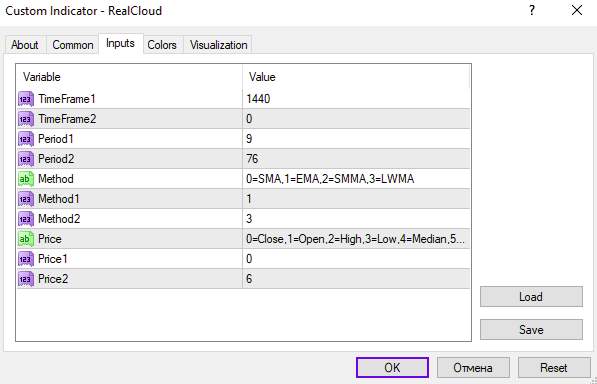597x384 pixels.
Task: Click the Period1 row icon
Action: pyautogui.click(x=26, y=139)
